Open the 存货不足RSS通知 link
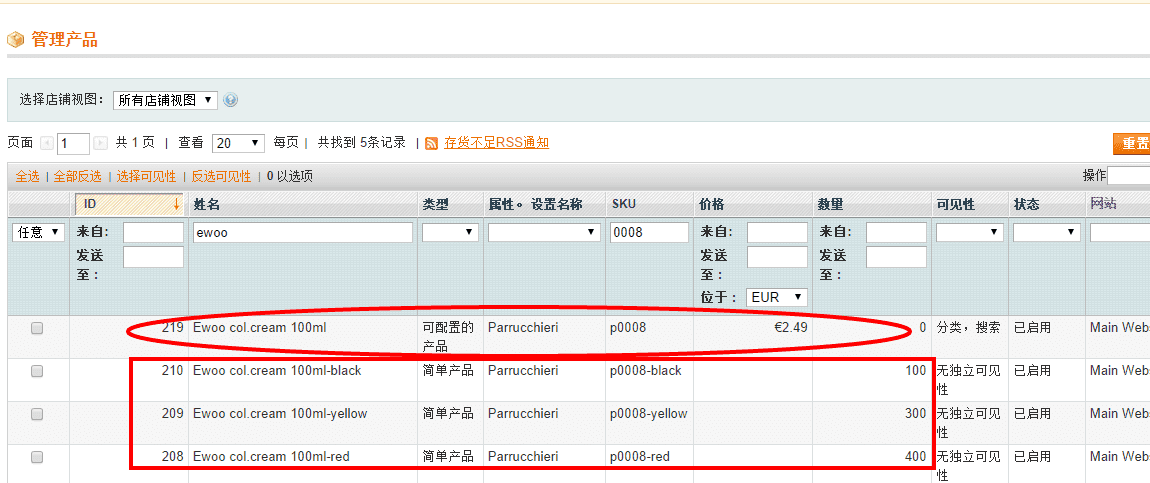Viewport: 1150px width, 483px height. 497,143
